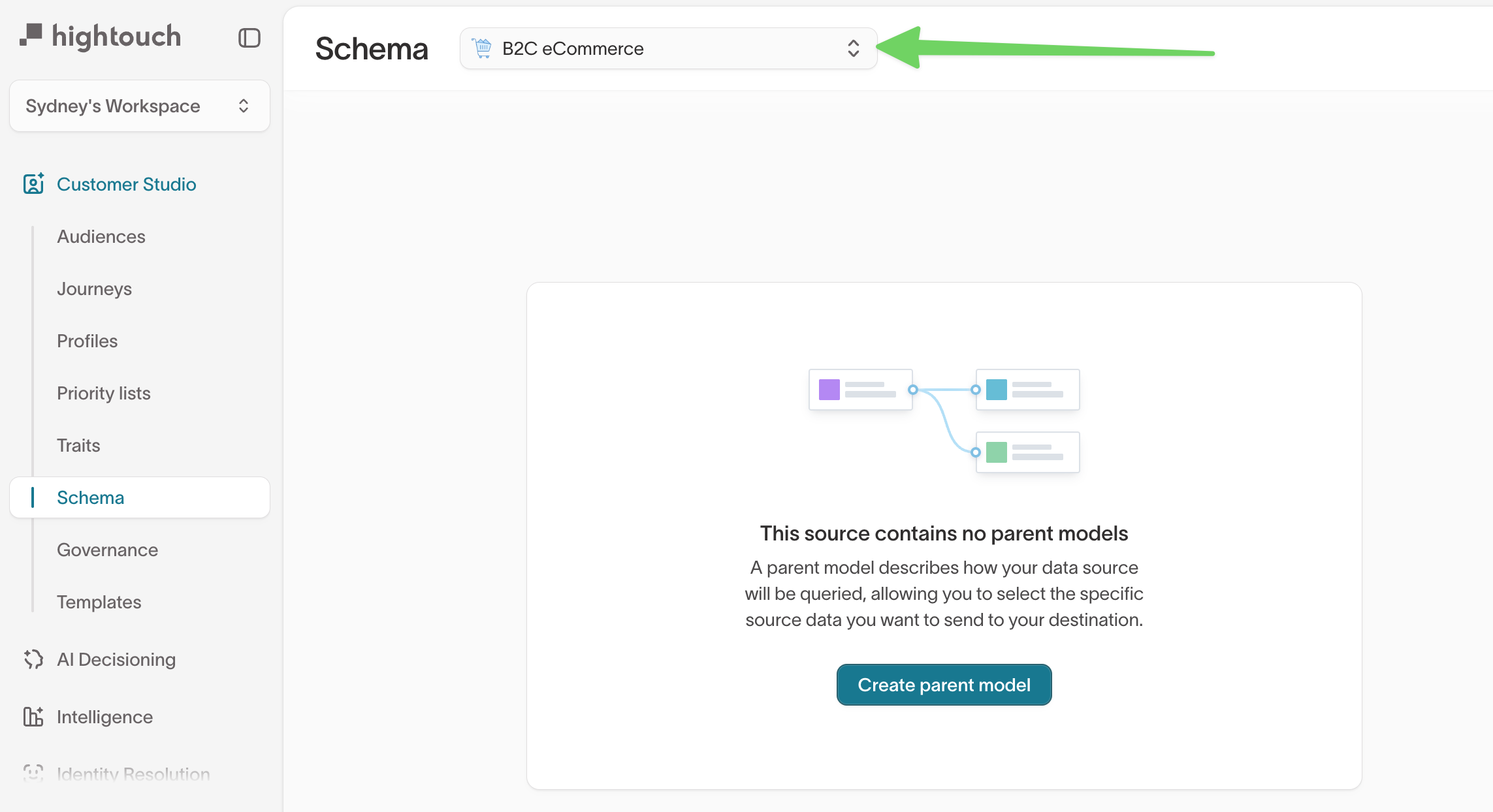Click the Identity Resolution icon
The image size is (1493, 812).
coord(33,774)
